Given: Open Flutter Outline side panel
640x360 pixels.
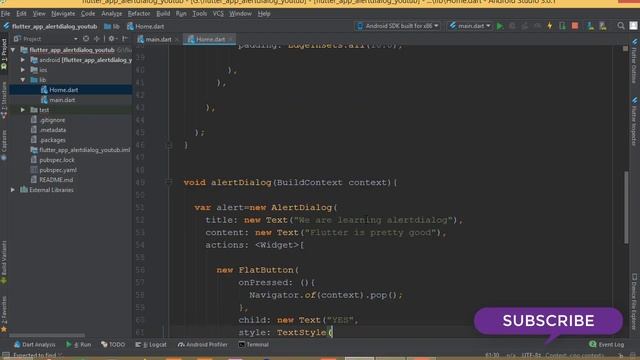Looking at the screenshot, I should (634, 61).
